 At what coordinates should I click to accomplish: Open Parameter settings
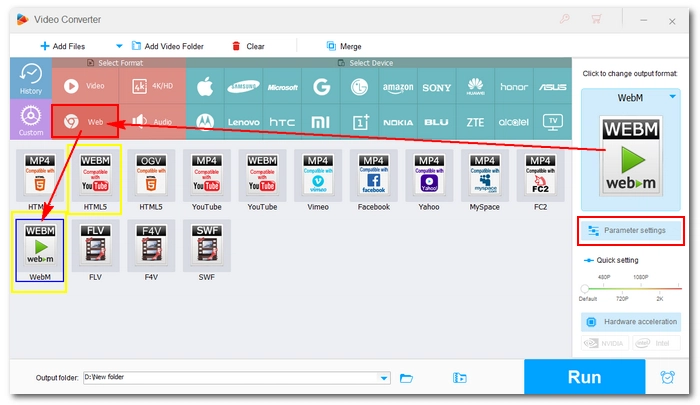630,230
